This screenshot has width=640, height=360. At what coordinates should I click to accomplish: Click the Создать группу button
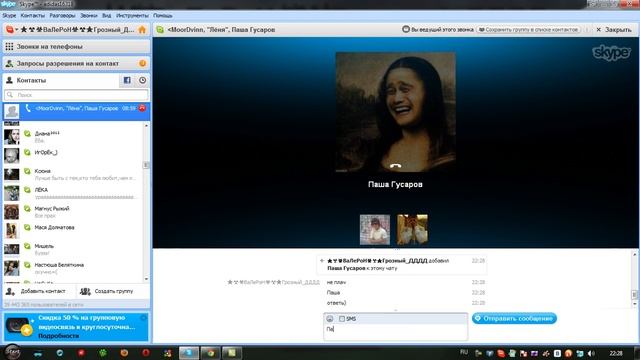coord(107,291)
